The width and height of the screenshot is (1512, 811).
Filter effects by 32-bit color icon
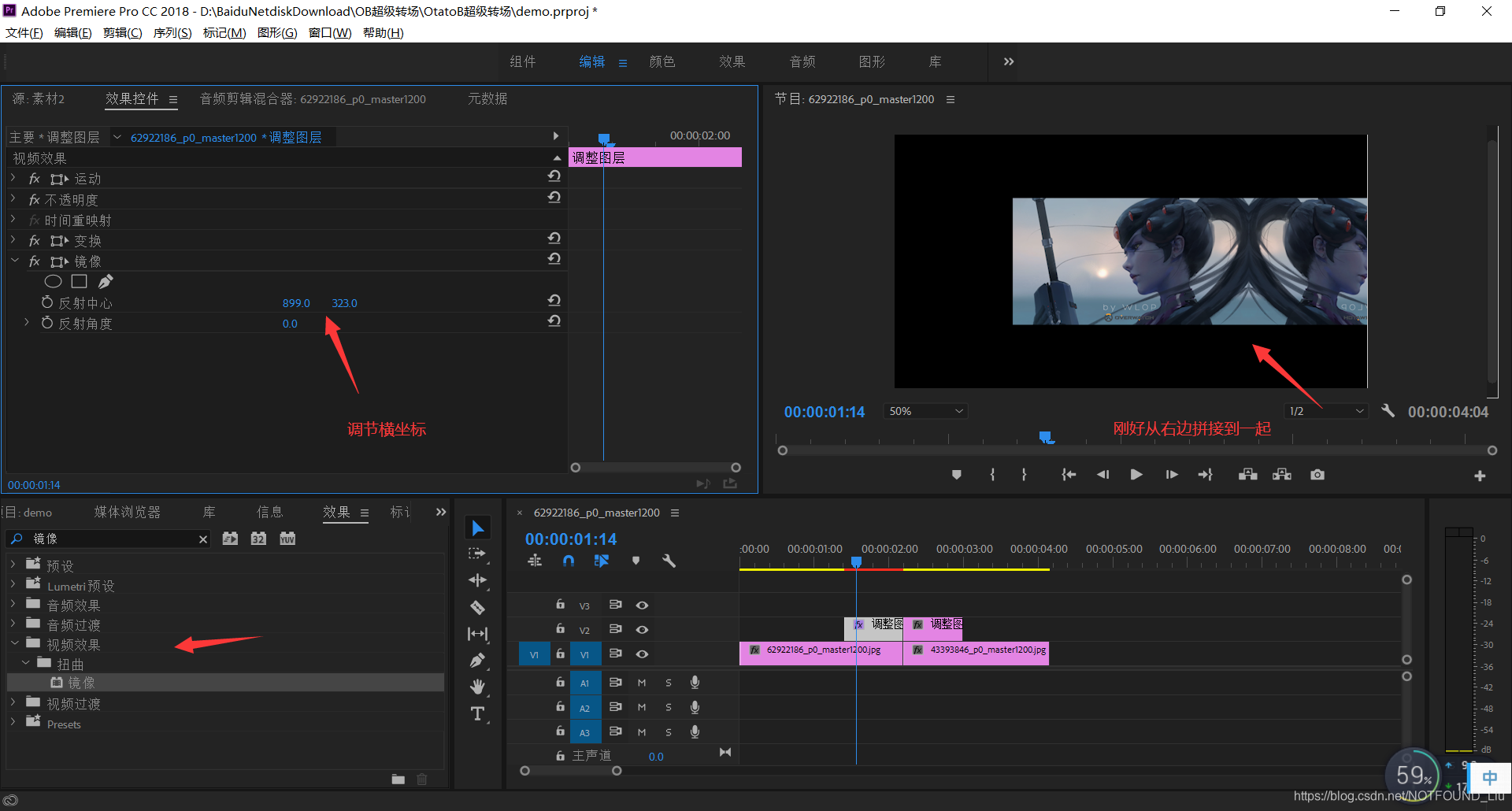pyautogui.click(x=258, y=539)
